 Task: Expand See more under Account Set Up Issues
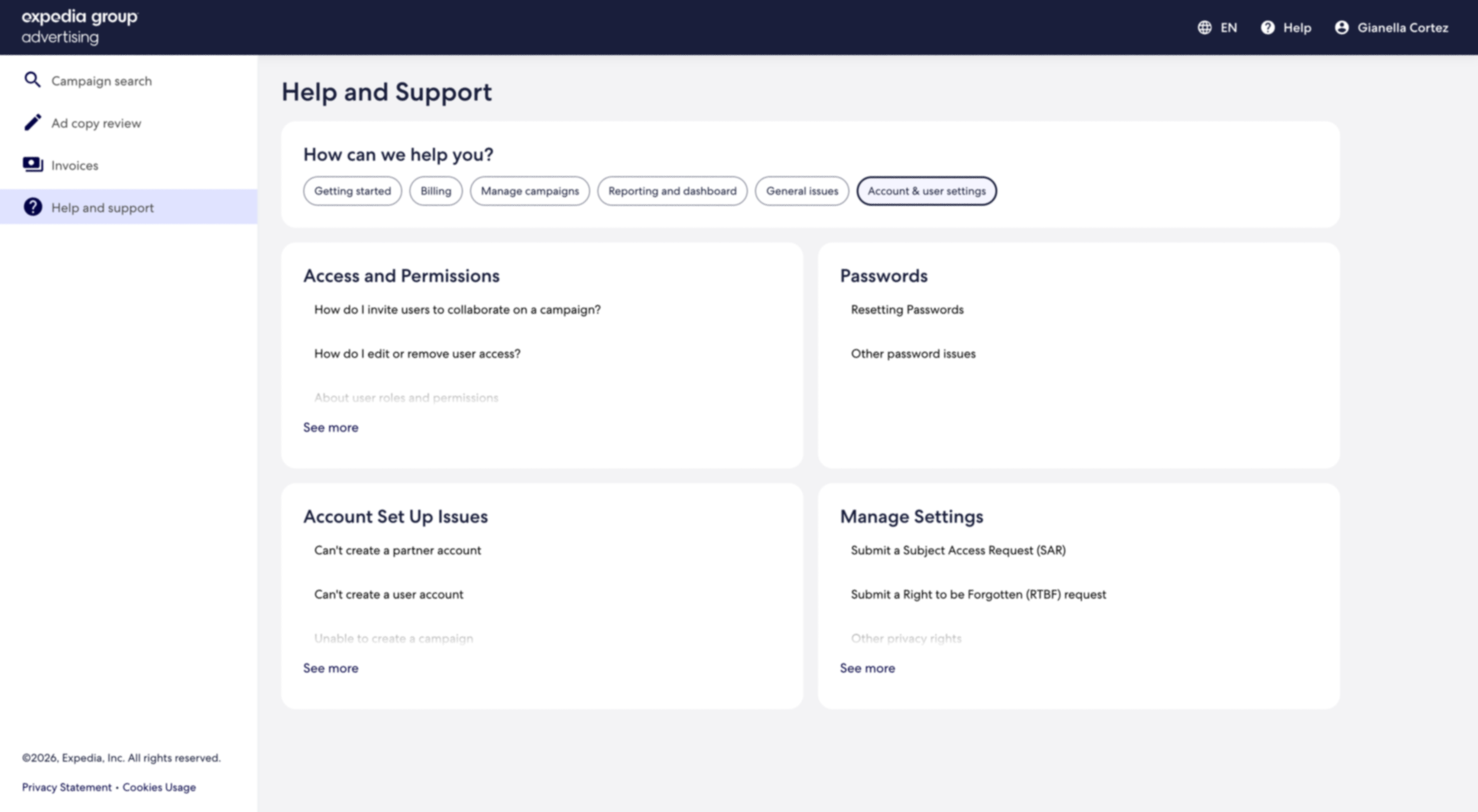click(x=330, y=668)
